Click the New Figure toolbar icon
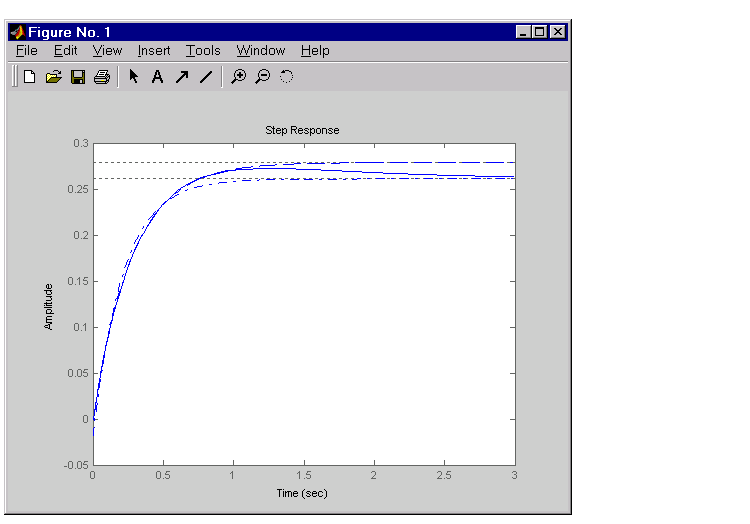Viewport: 750px width, 524px height. click(30, 77)
